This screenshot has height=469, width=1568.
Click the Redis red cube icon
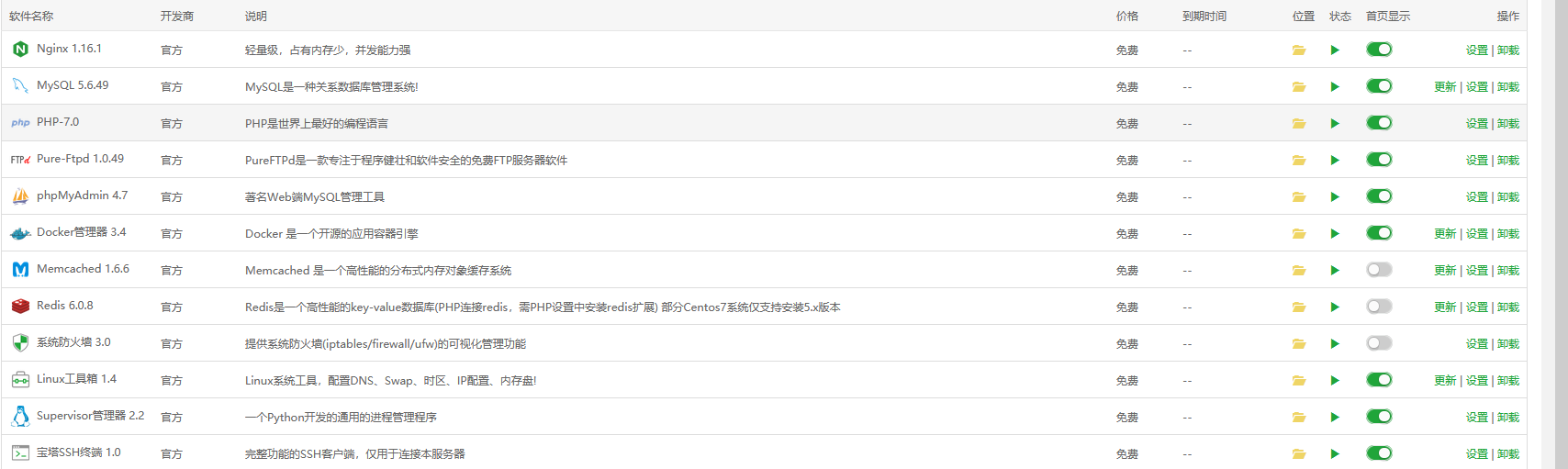(20, 306)
